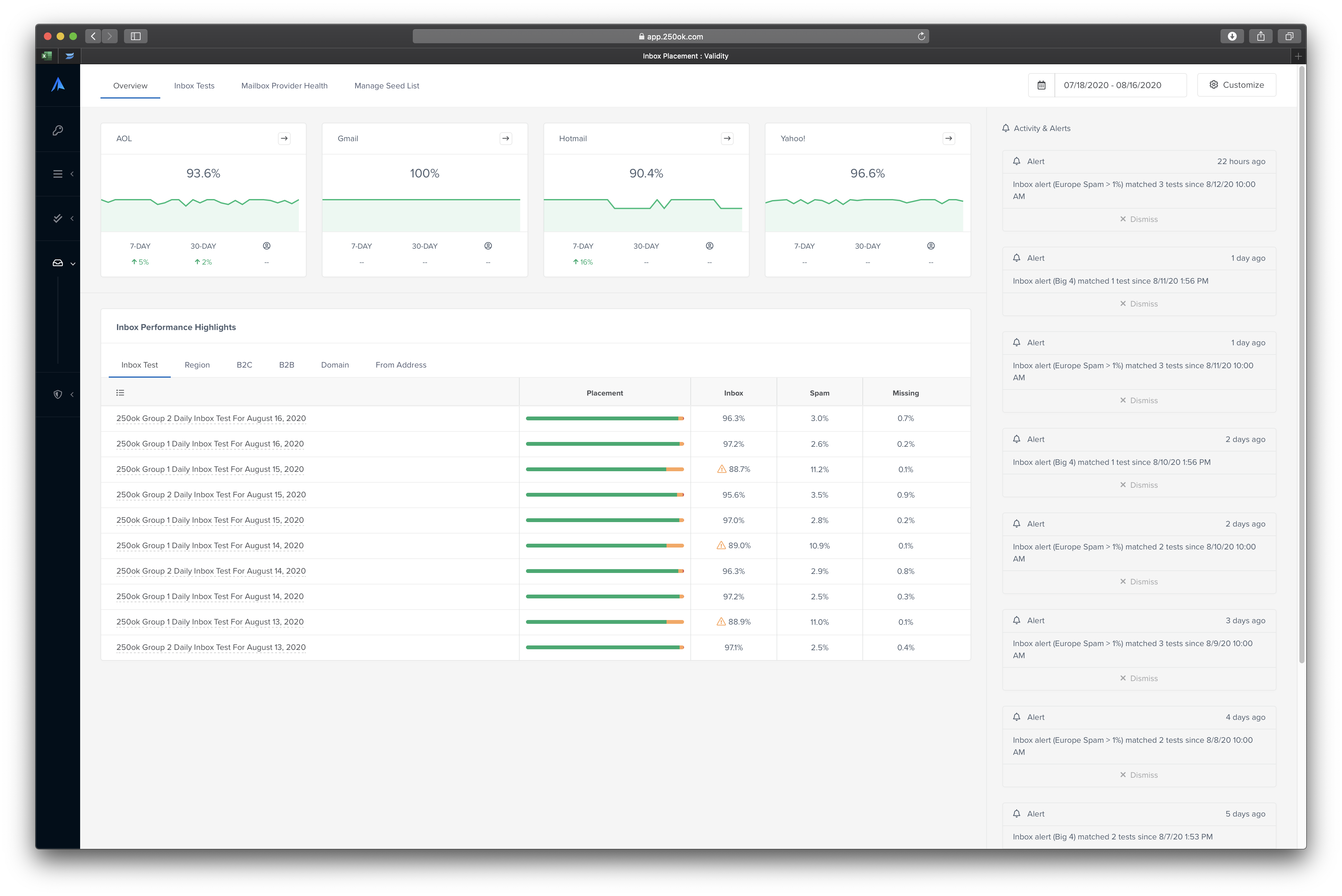Click the Validity logo in sidebar
Image resolution: width=1342 pixels, height=896 pixels.
(x=58, y=85)
